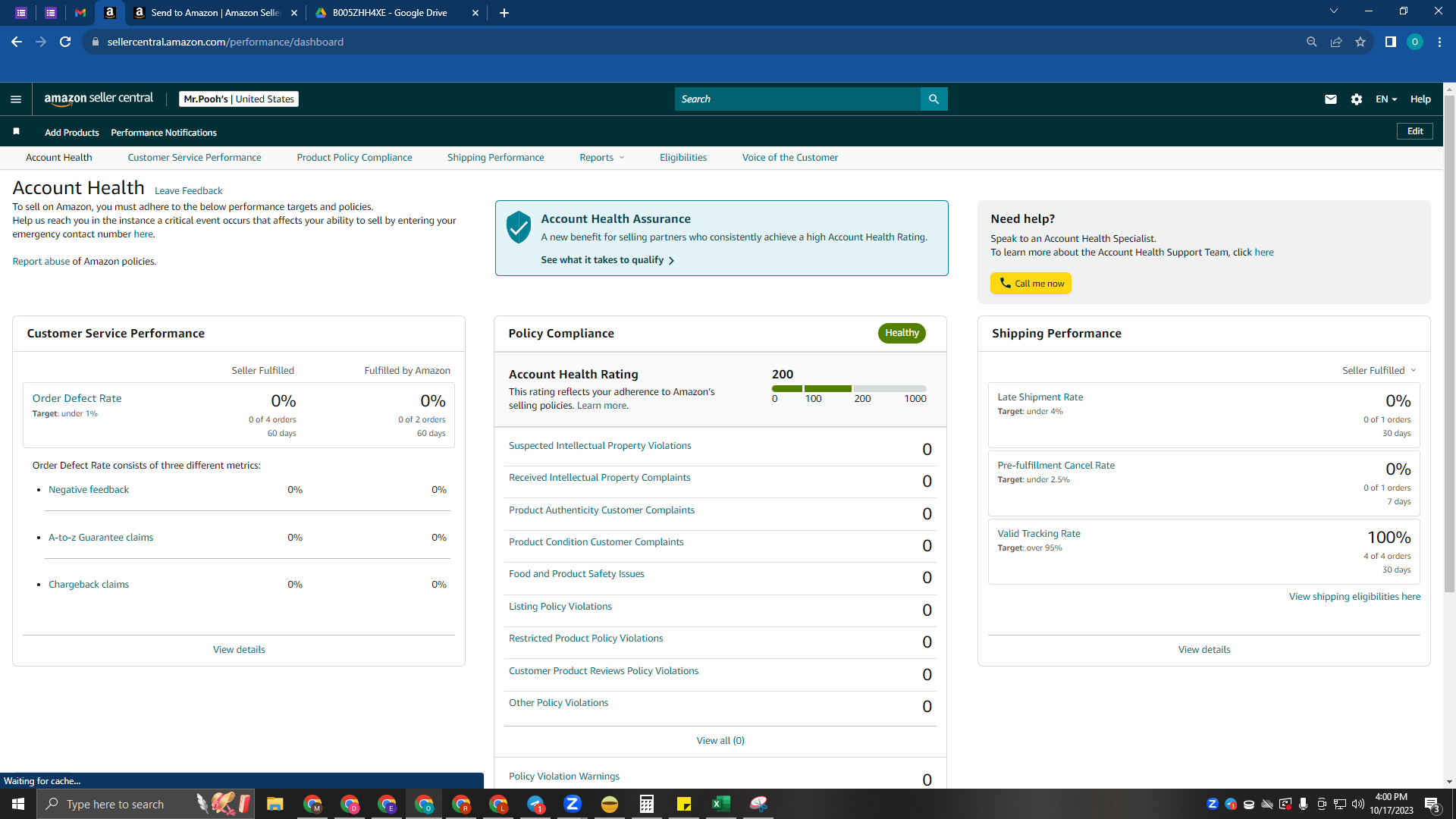Go to the Shipping Performance tab

(x=496, y=158)
